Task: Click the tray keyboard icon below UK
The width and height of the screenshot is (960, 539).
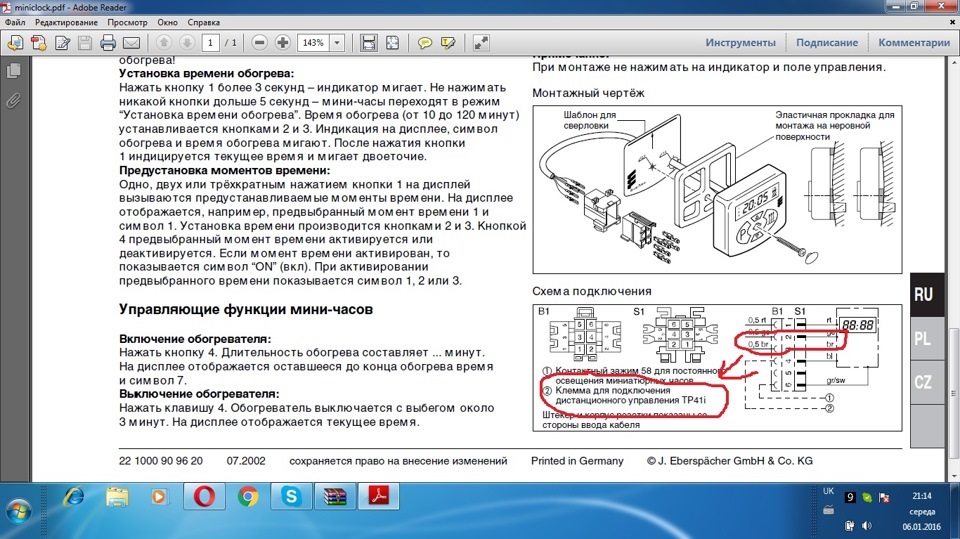Action: (828, 510)
